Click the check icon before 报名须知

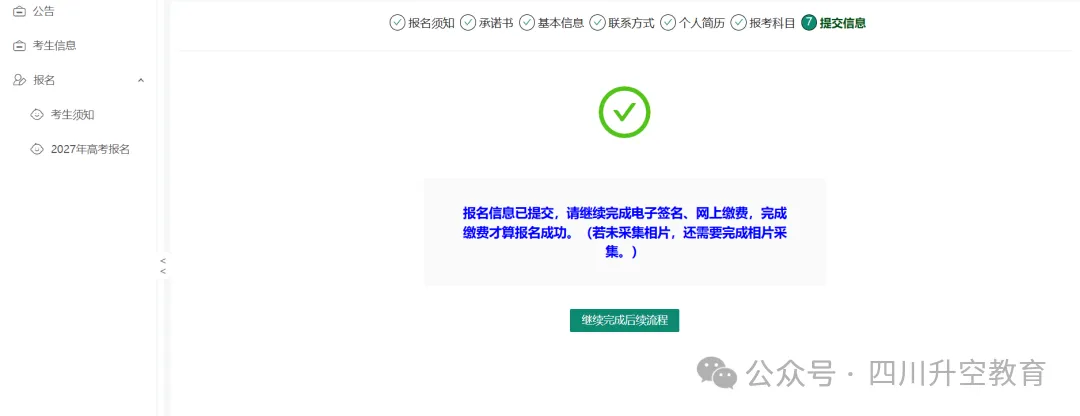(x=397, y=23)
